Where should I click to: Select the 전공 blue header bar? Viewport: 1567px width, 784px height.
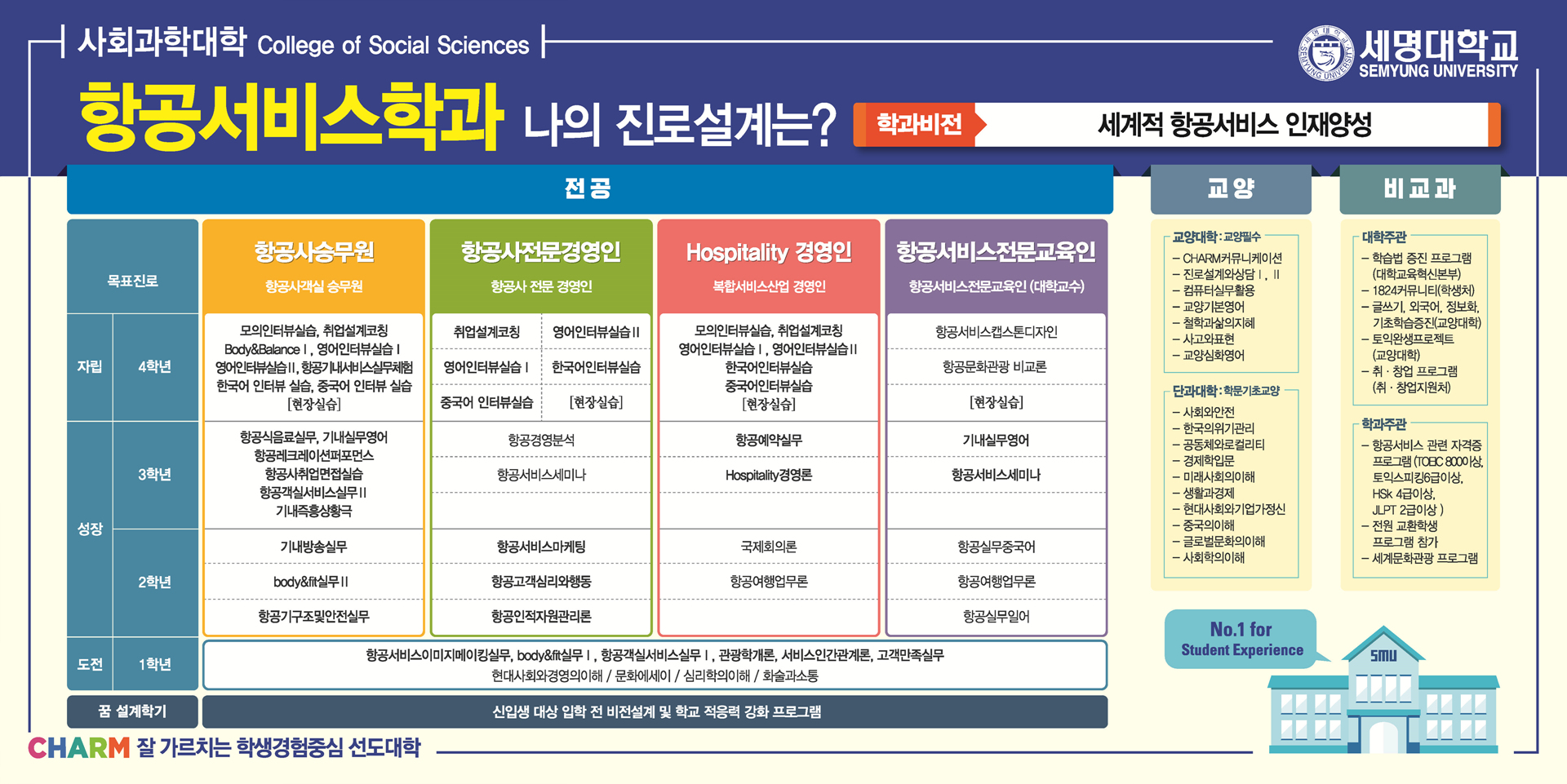click(589, 189)
